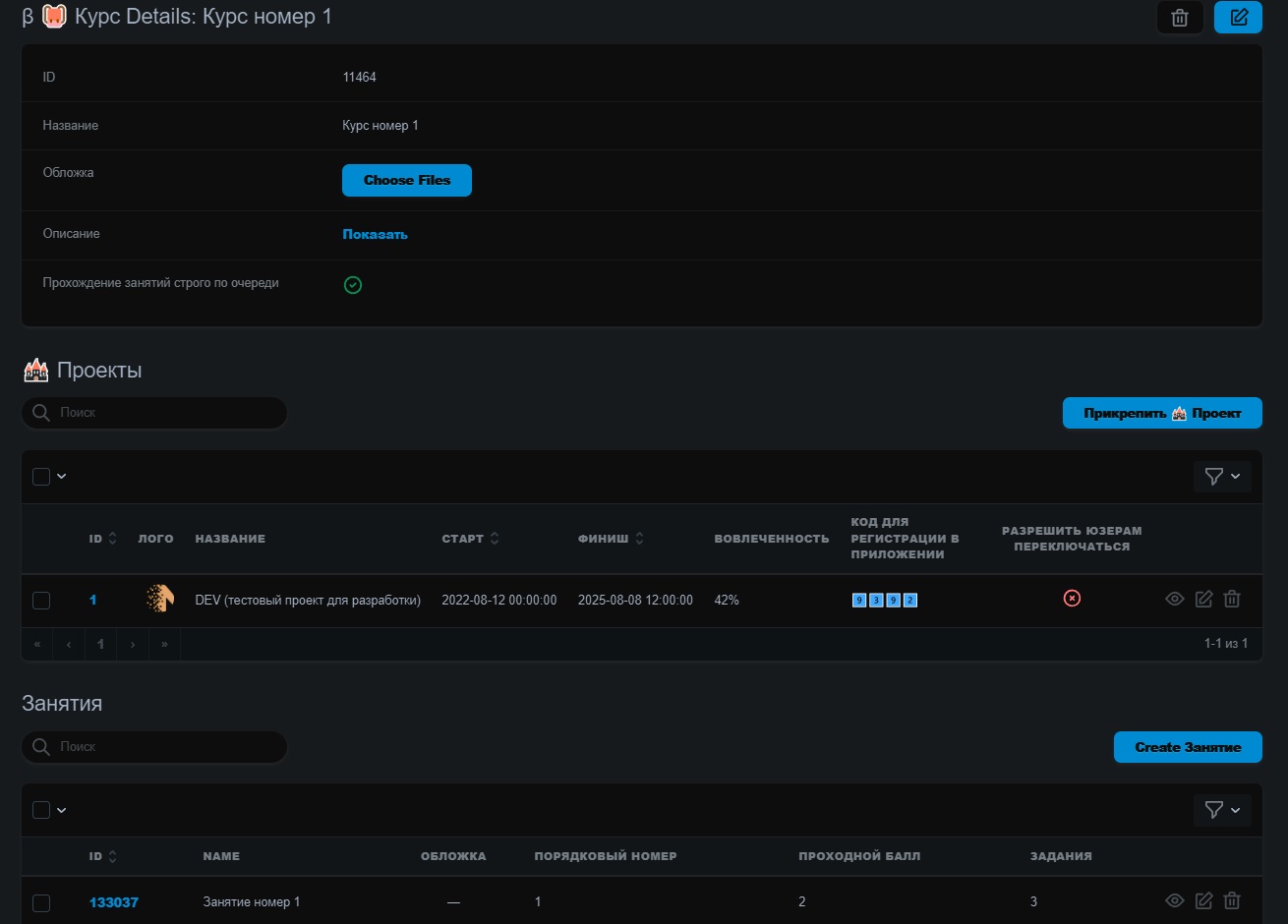Click the blue edit course icon
The image size is (1288, 924).
[1238, 18]
